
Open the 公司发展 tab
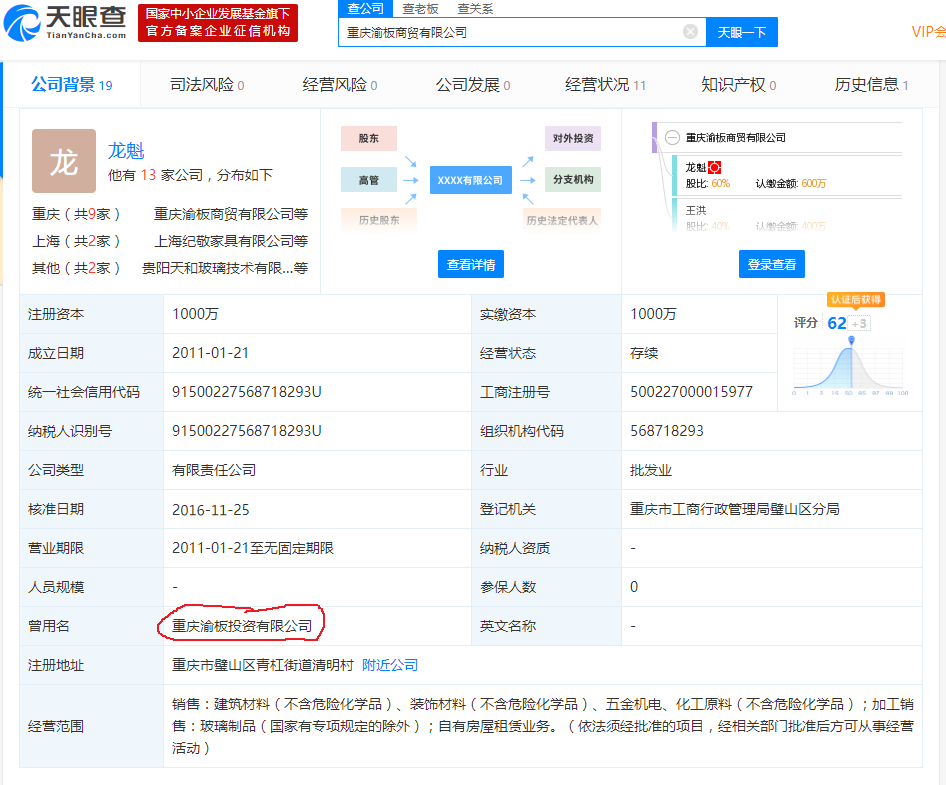point(473,85)
